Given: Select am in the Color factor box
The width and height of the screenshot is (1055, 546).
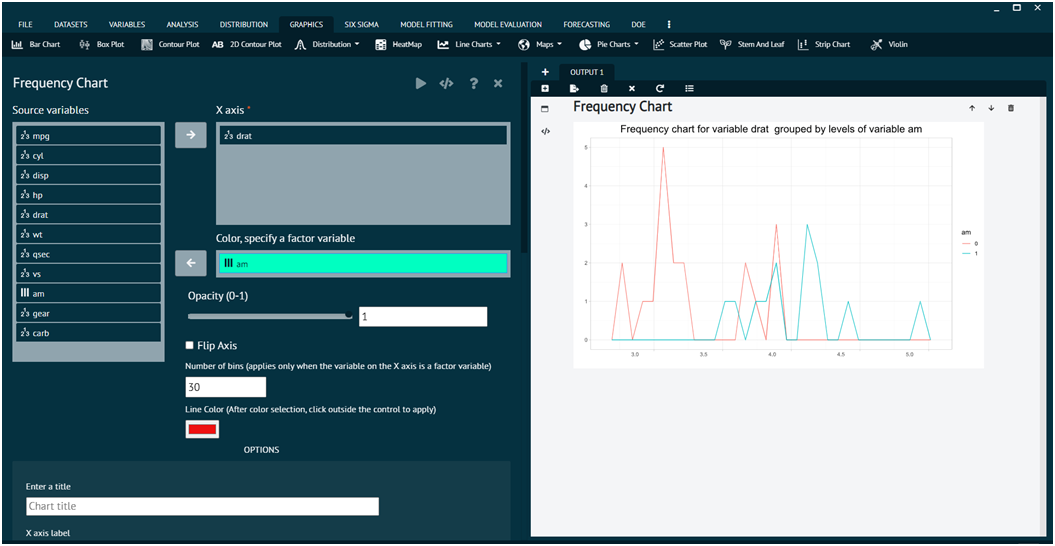Looking at the screenshot, I should tap(363, 263).
